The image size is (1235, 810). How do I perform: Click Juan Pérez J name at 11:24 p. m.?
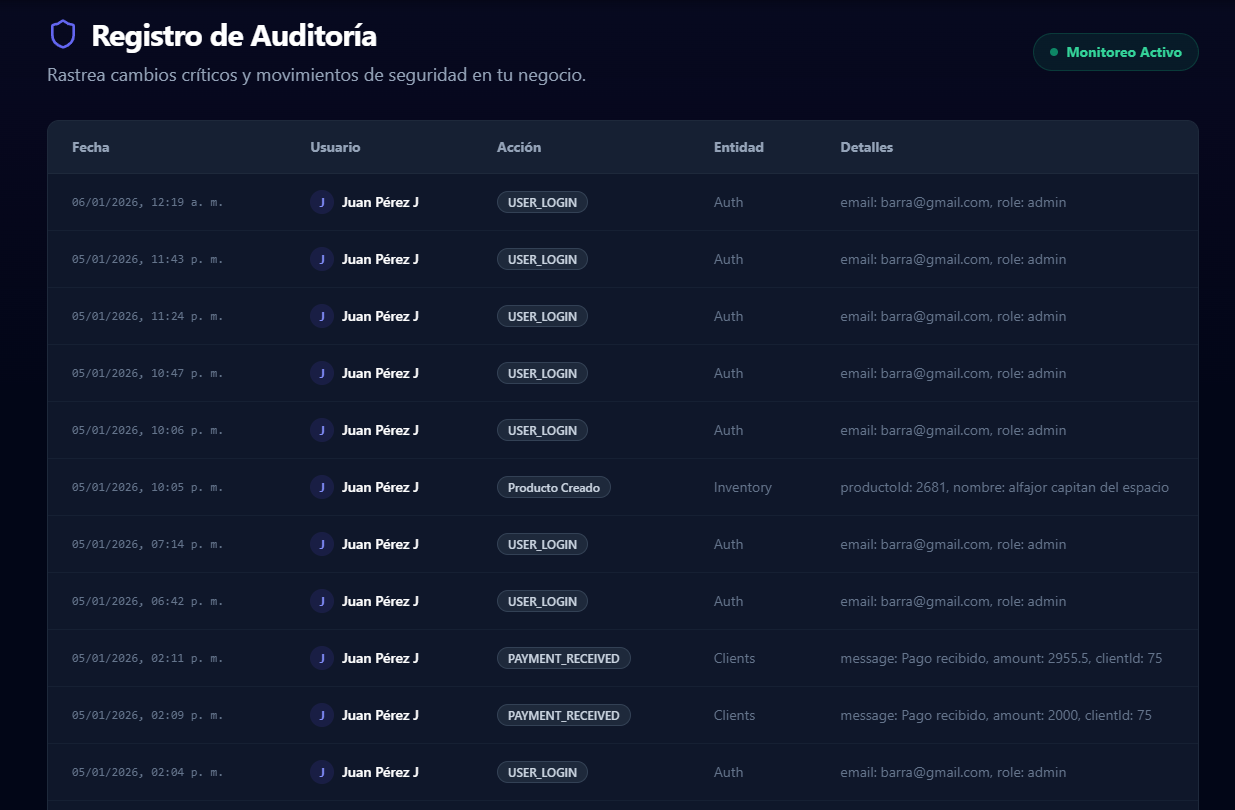point(380,316)
